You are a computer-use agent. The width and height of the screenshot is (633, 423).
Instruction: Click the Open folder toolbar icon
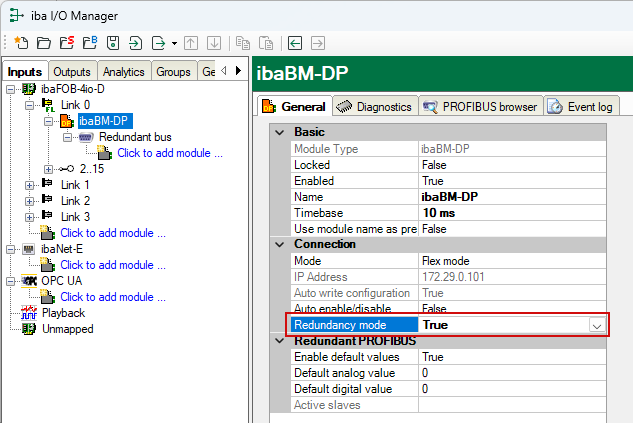(43, 43)
